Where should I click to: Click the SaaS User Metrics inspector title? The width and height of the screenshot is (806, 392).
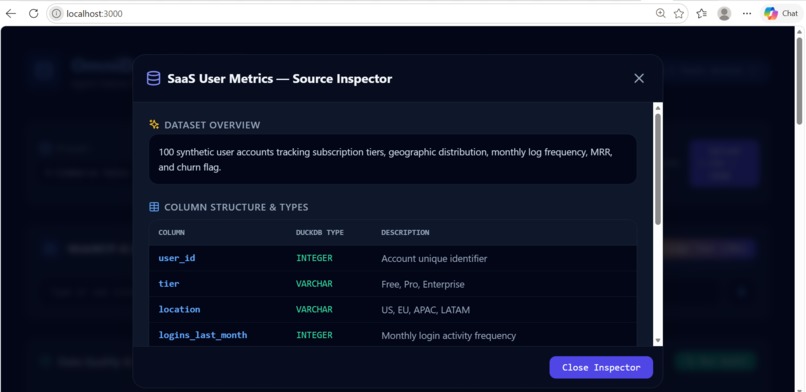(x=280, y=79)
